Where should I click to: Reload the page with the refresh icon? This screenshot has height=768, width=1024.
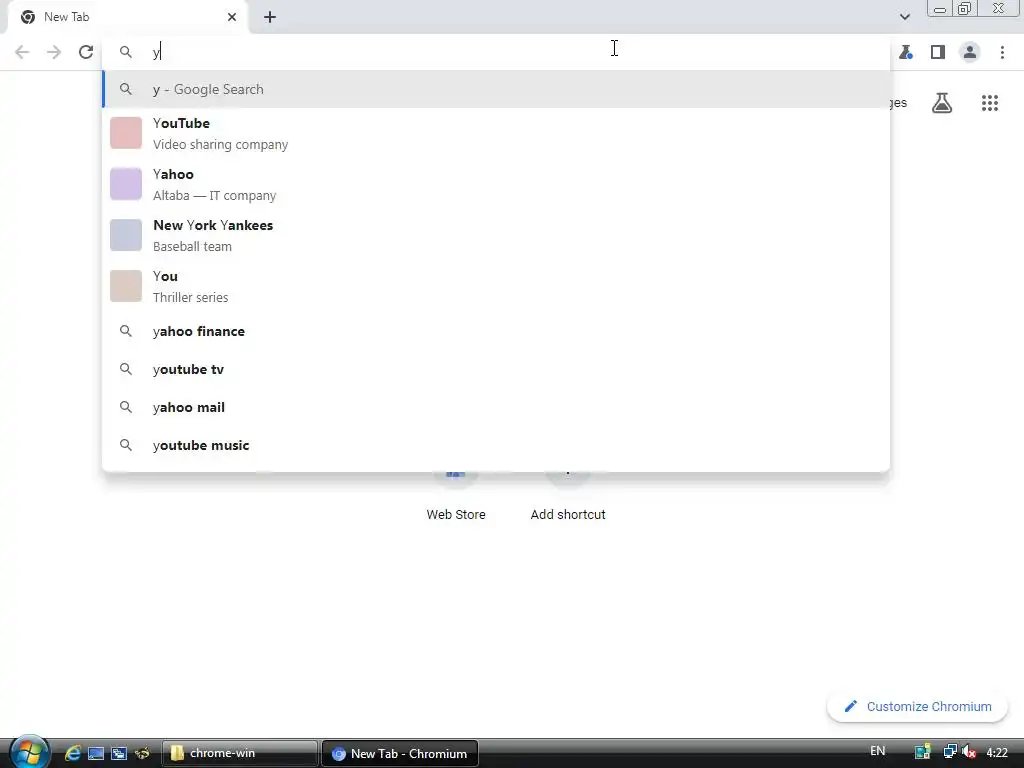(x=86, y=52)
